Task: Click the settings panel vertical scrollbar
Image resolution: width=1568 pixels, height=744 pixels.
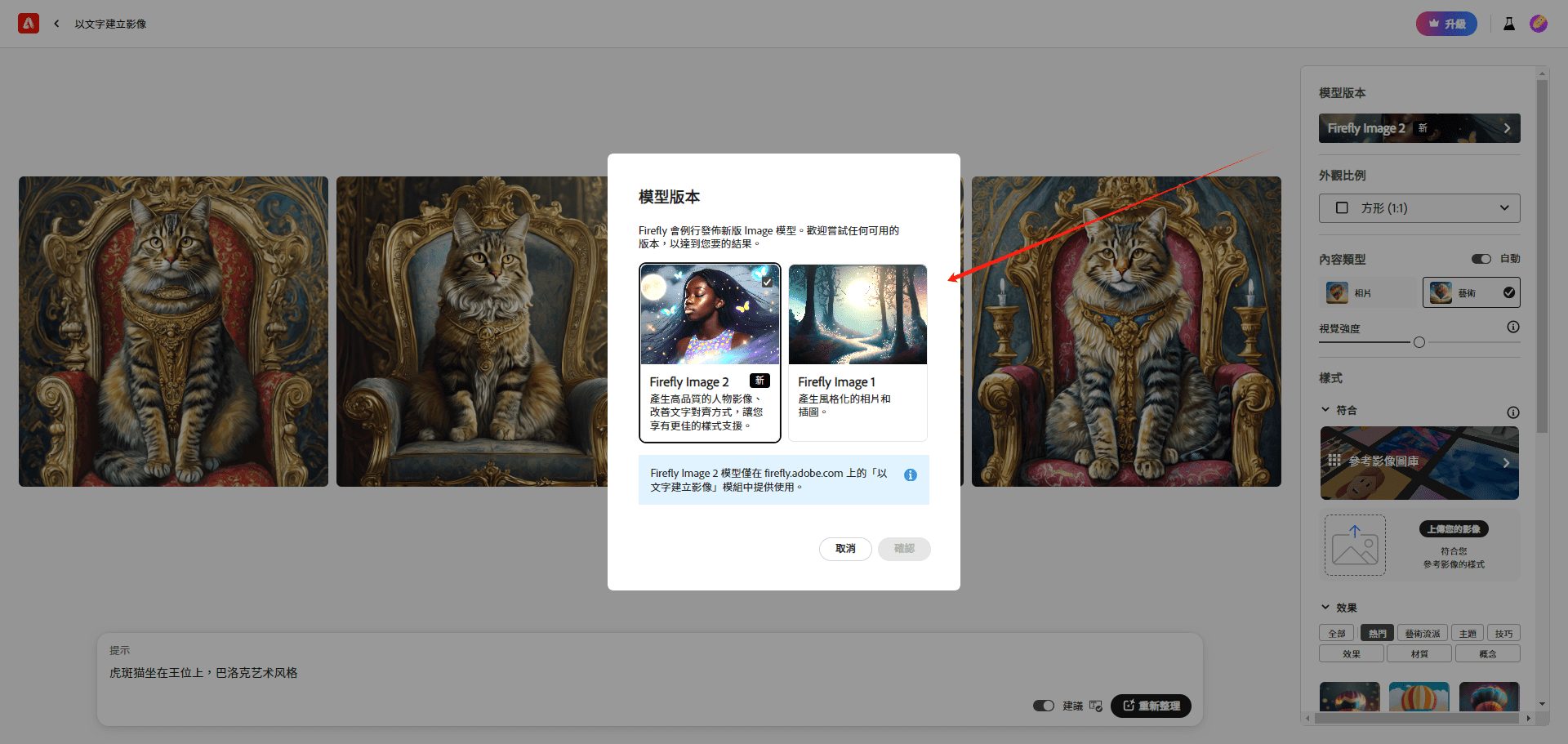Action: (1542, 256)
